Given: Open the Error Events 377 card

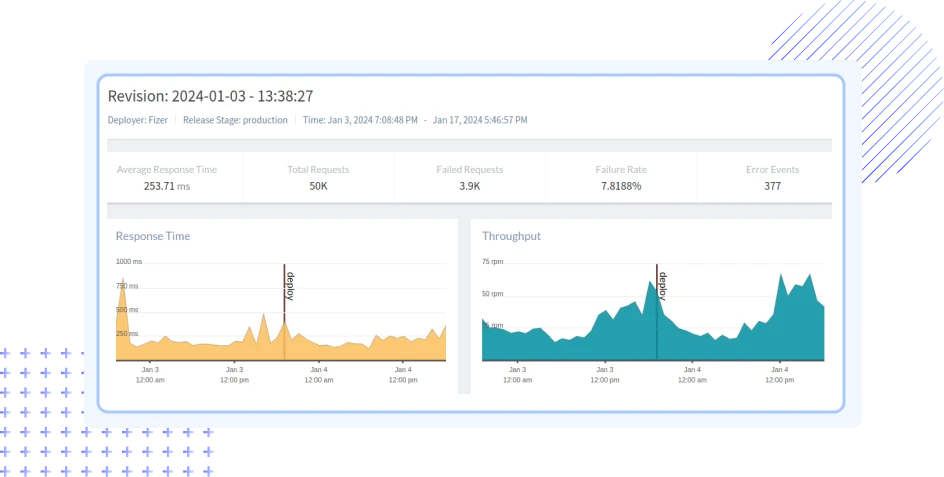Looking at the screenshot, I should (772, 177).
